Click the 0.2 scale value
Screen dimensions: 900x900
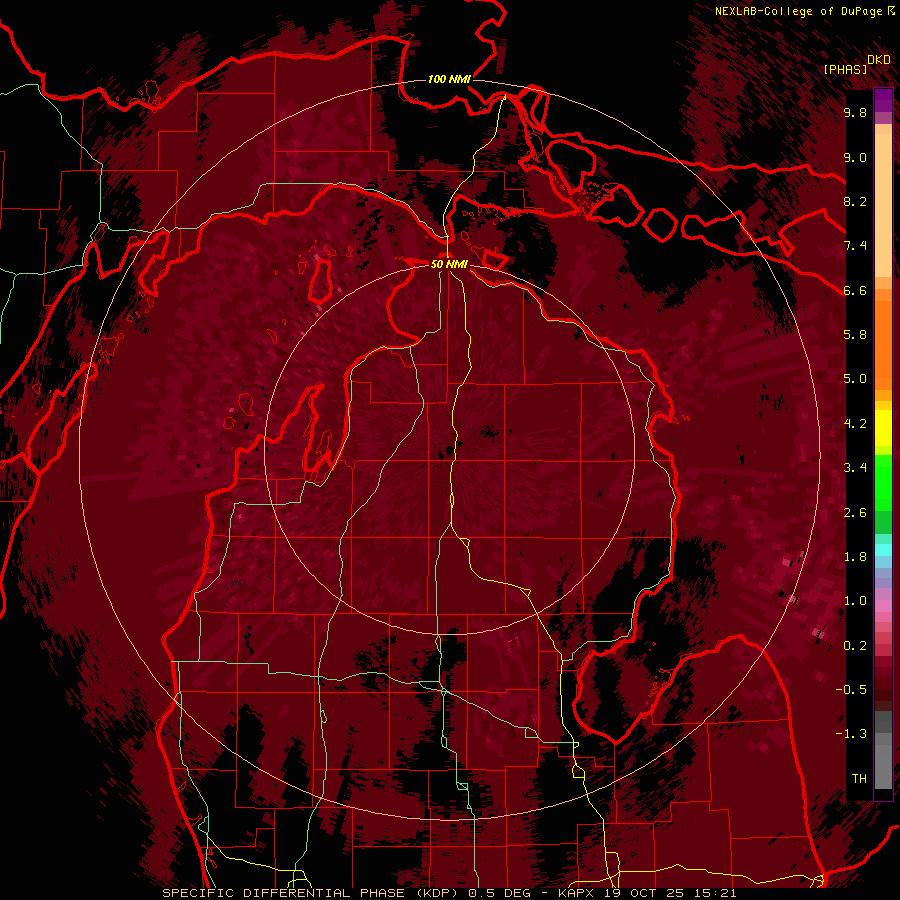[855, 646]
